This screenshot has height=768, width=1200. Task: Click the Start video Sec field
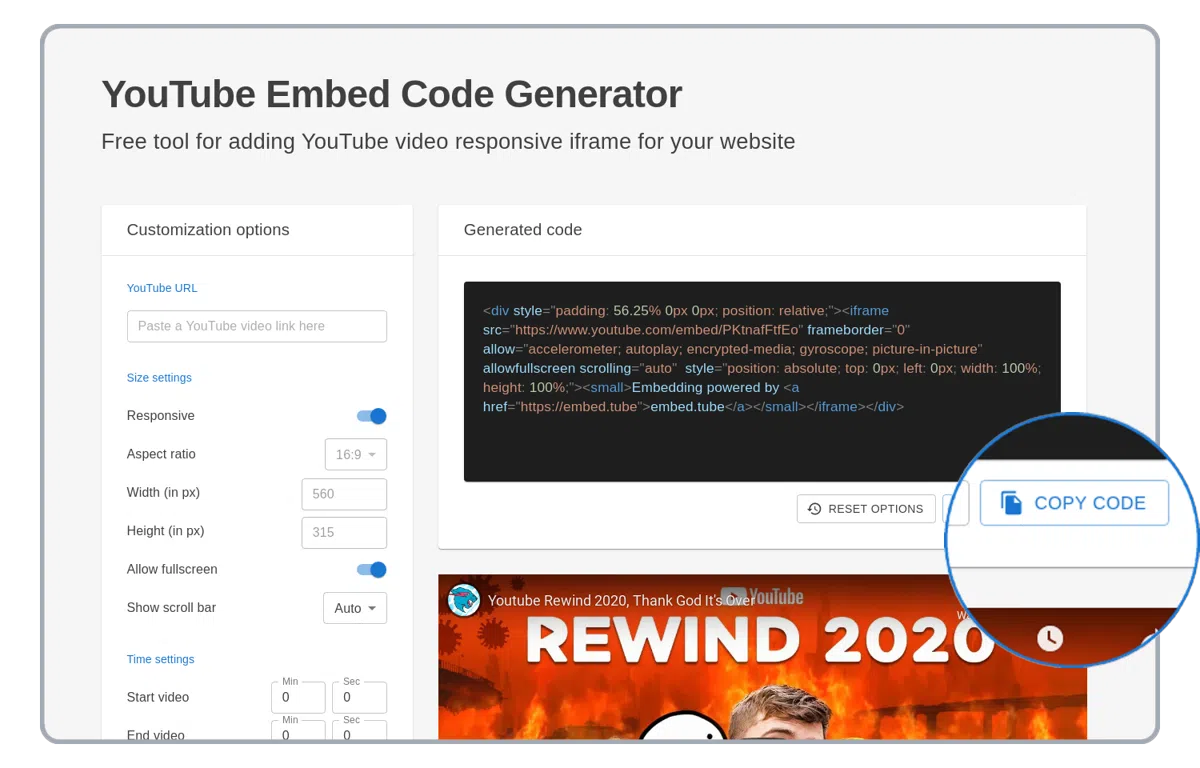pos(359,698)
